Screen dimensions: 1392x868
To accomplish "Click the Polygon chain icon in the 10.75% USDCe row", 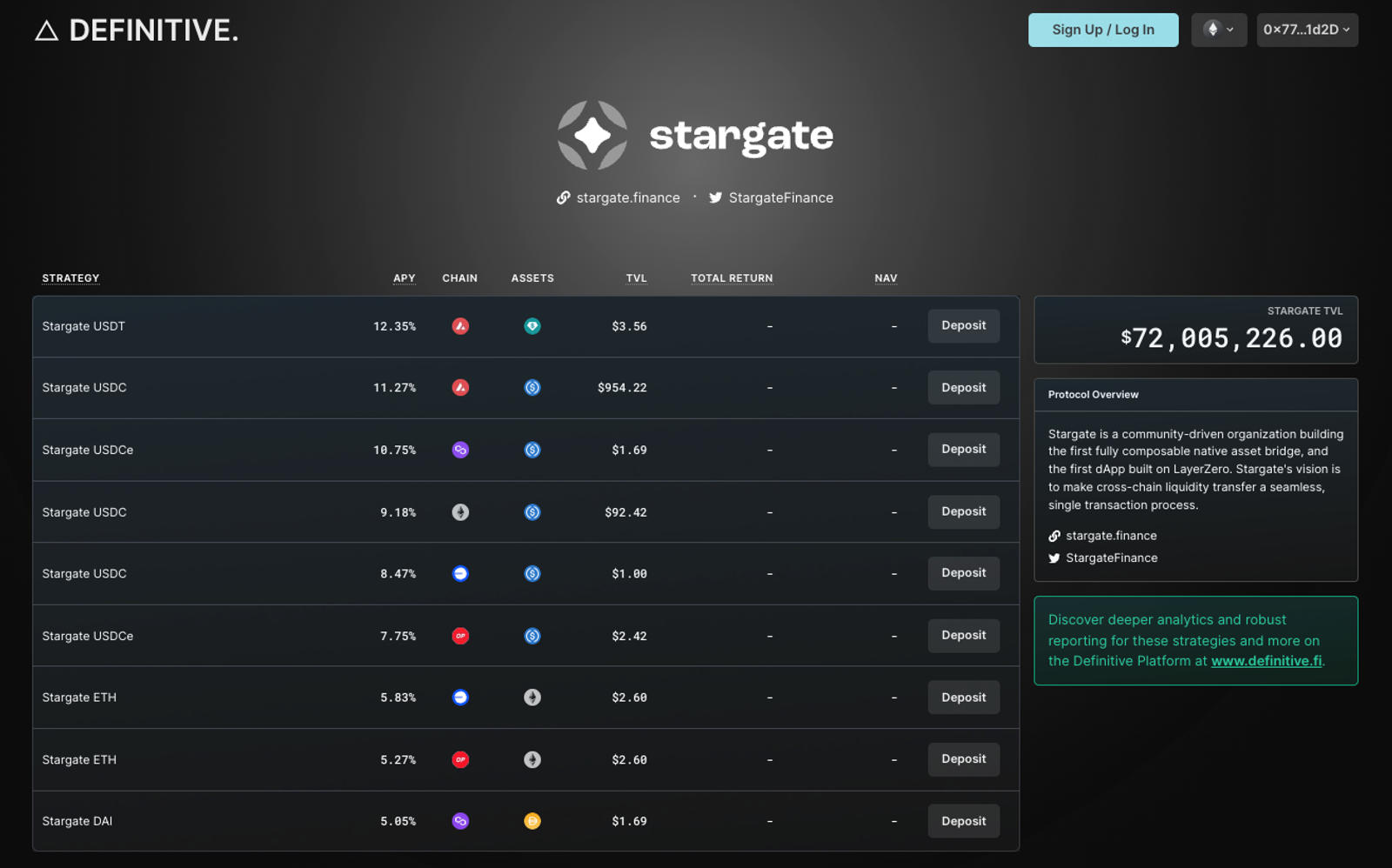I will pyautogui.click(x=460, y=450).
